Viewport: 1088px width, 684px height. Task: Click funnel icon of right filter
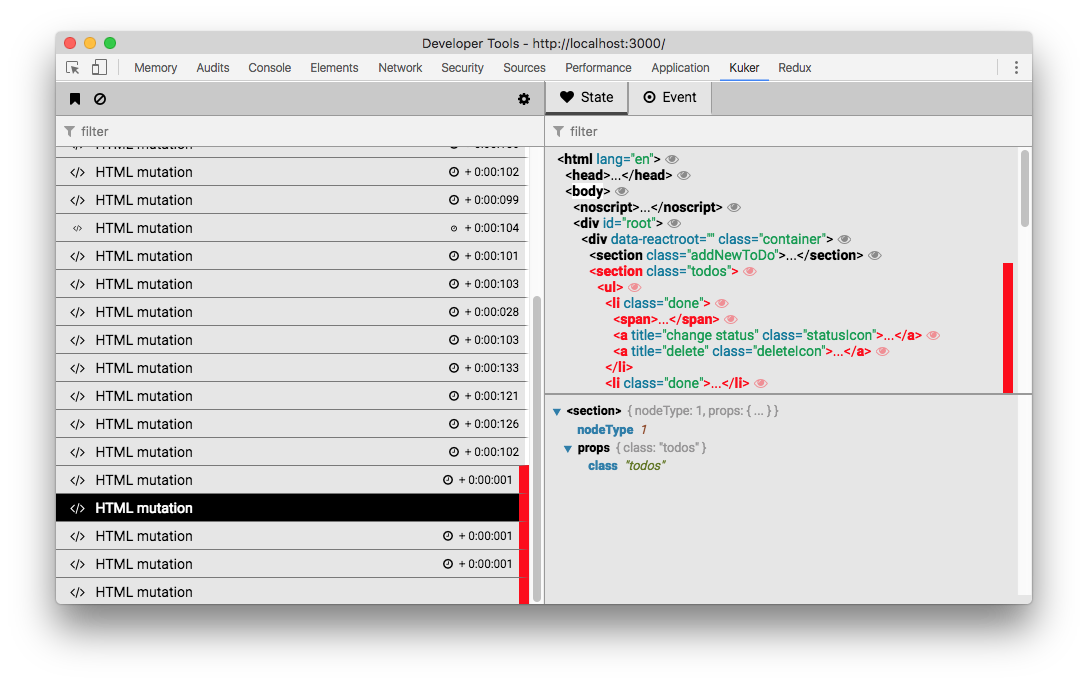559,131
